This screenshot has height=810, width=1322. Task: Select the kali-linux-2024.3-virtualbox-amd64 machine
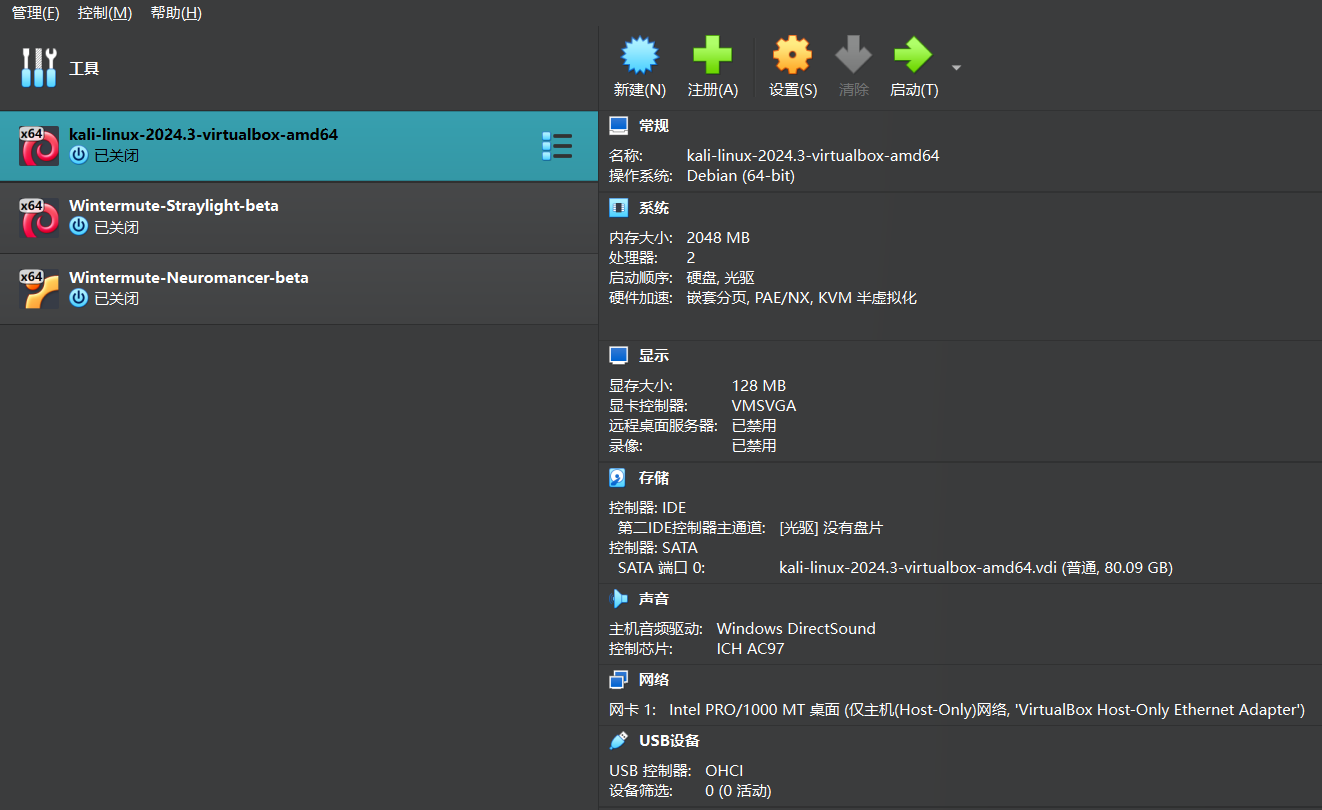(x=203, y=135)
